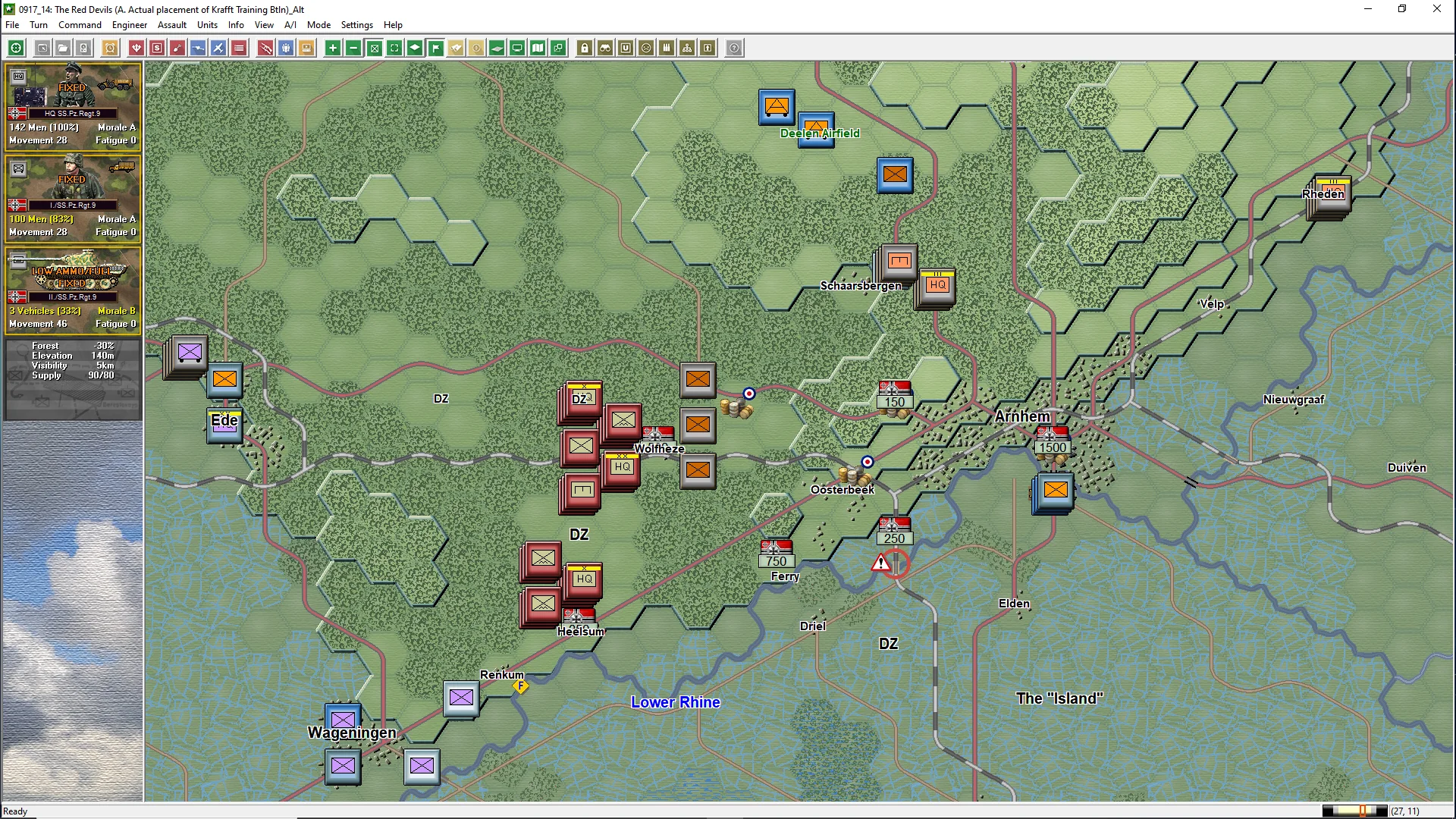Click the ammunition bullets toolbar icon
1456x819 pixels.
(x=667, y=49)
